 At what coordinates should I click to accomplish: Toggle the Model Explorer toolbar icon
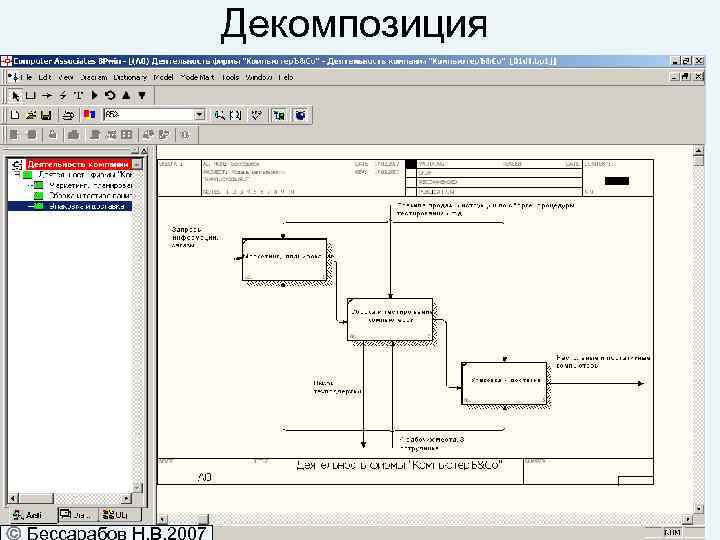pyautogui.click(x=279, y=115)
